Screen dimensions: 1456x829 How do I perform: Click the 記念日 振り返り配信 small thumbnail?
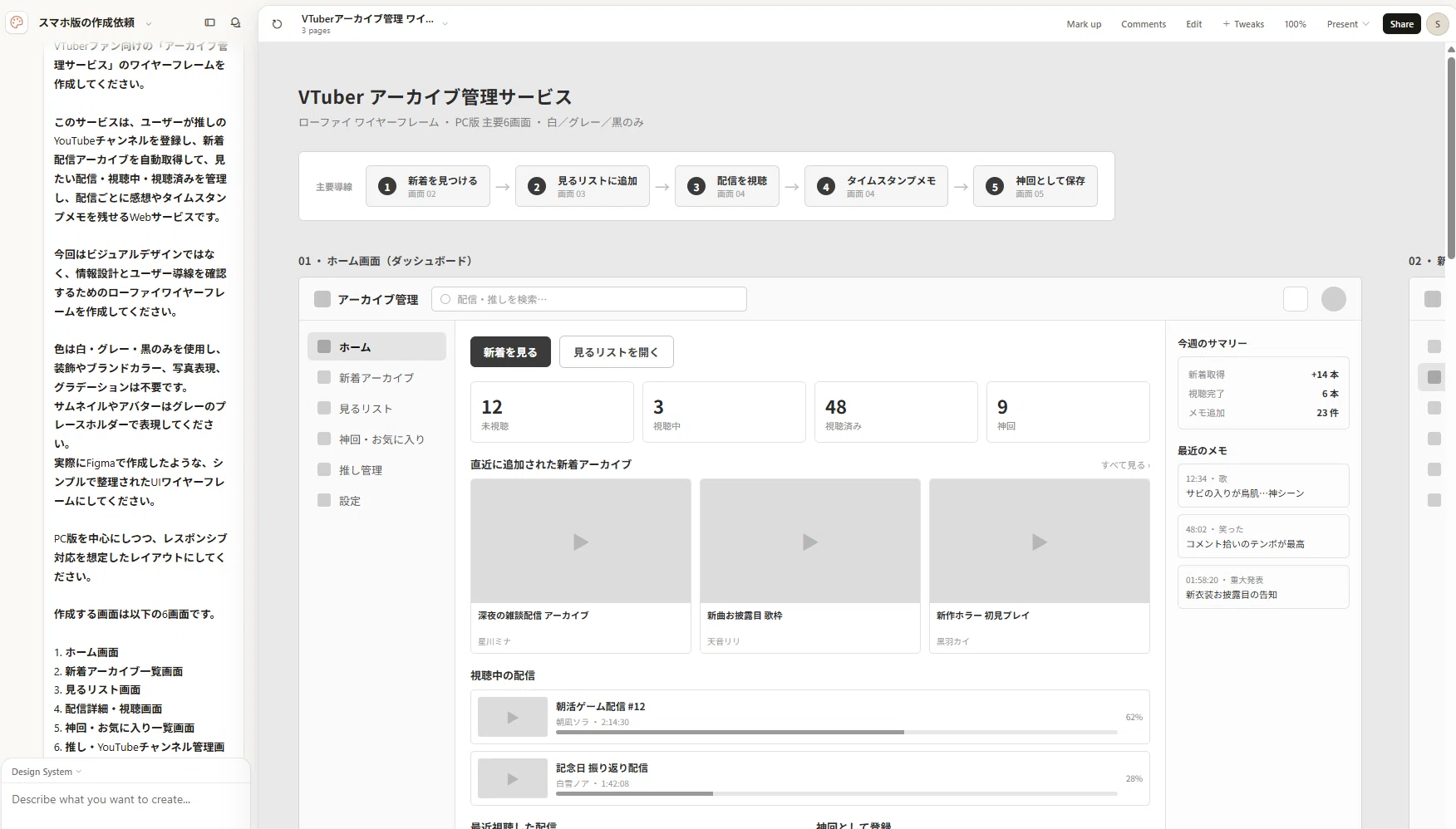(x=513, y=778)
